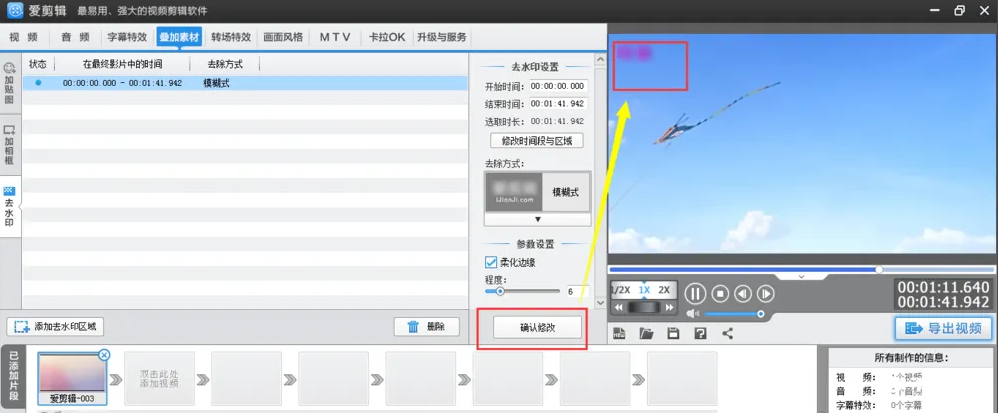Click the 开始时间 start time field
The image size is (998, 413).
coord(559,86)
